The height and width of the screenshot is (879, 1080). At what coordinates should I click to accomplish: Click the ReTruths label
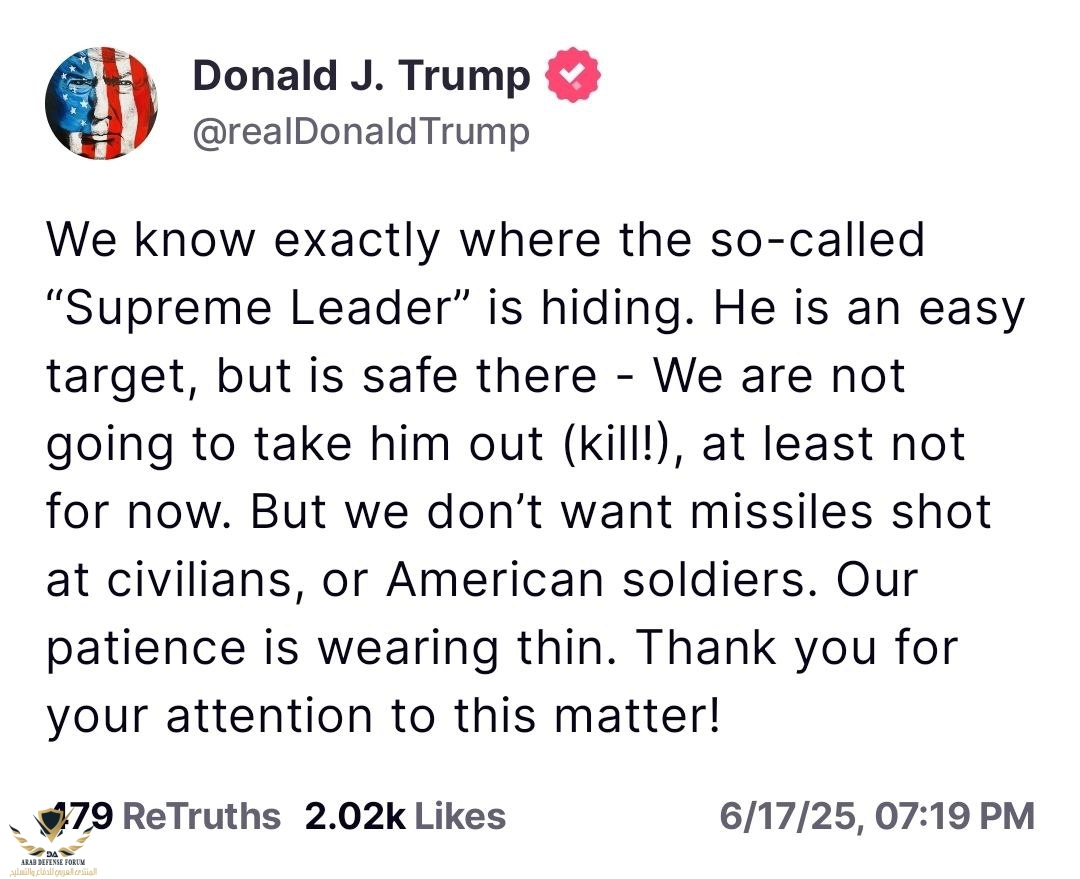click(200, 816)
